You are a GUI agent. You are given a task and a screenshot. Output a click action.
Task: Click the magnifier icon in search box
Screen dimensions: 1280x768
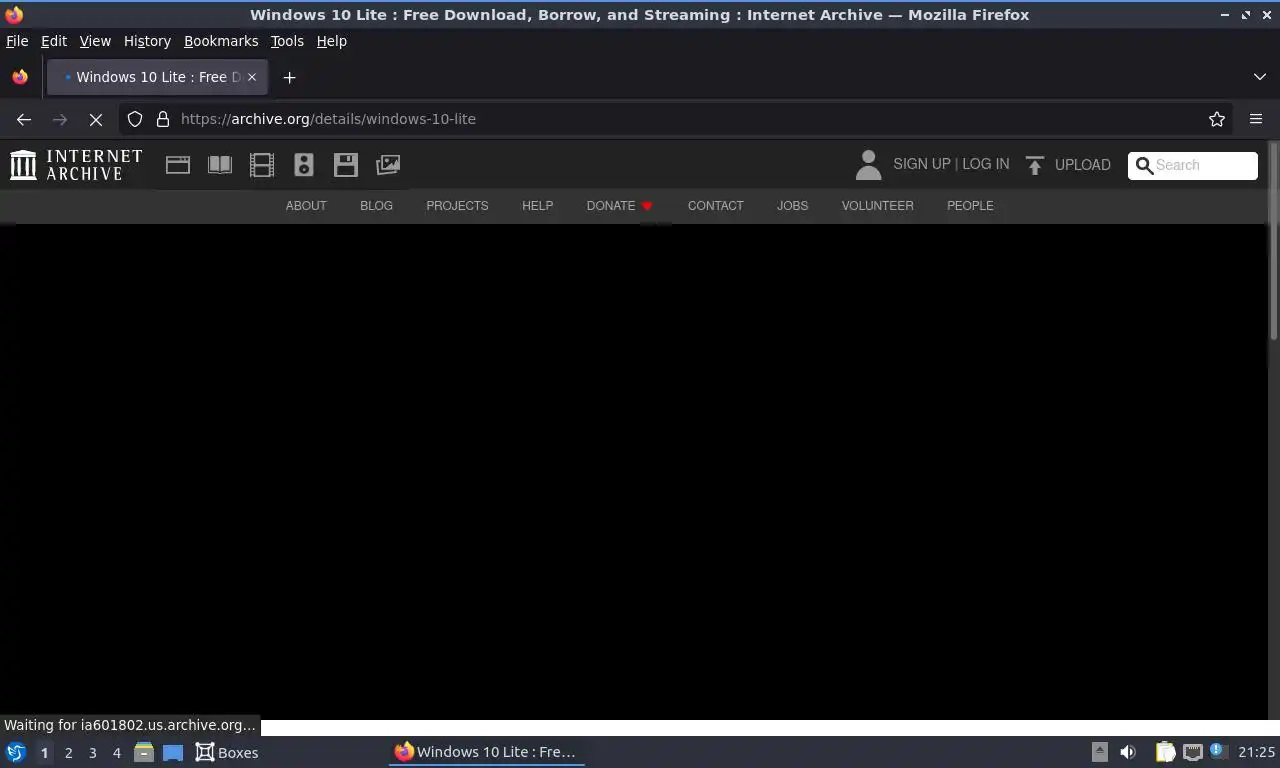click(x=1144, y=165)
